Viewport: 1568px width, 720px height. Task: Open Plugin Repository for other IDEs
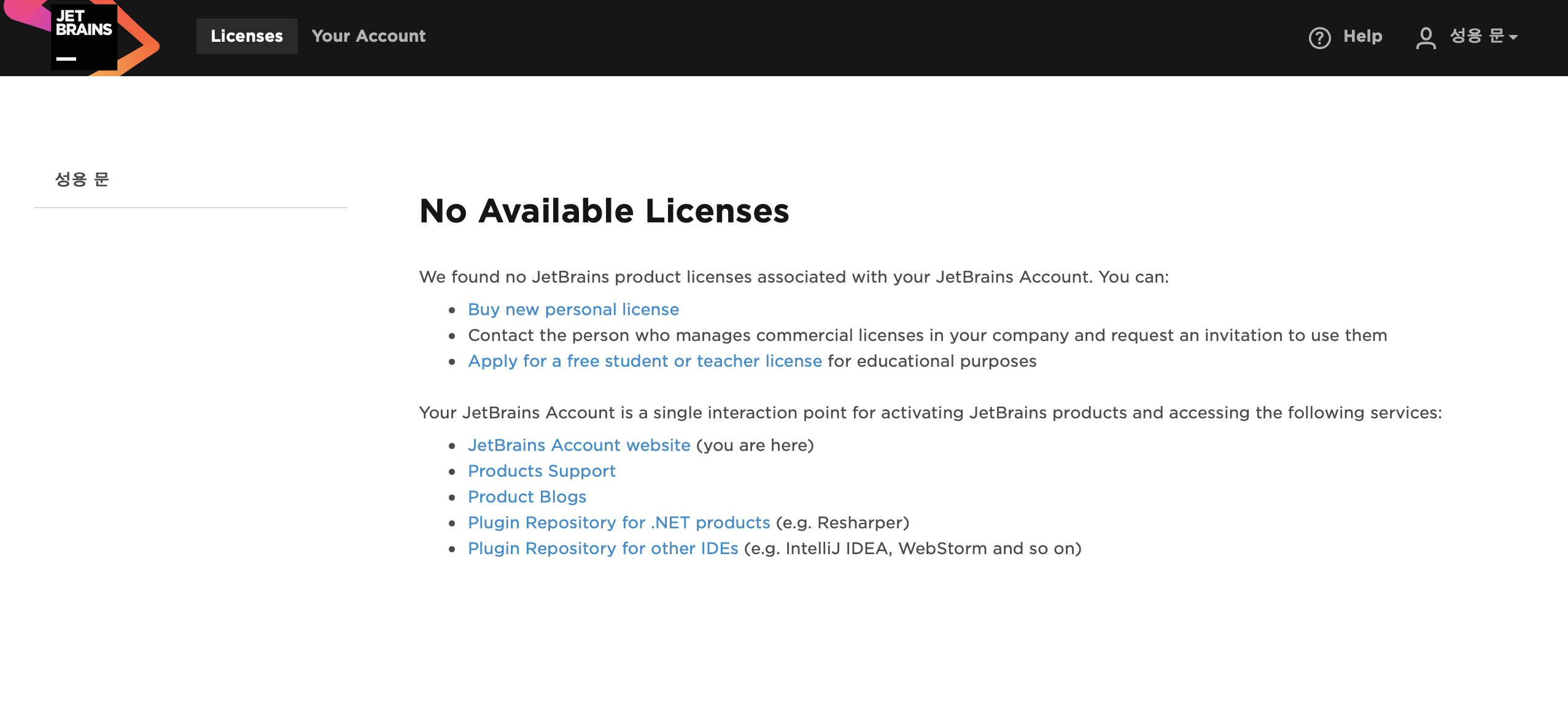(x=603, y=549)
